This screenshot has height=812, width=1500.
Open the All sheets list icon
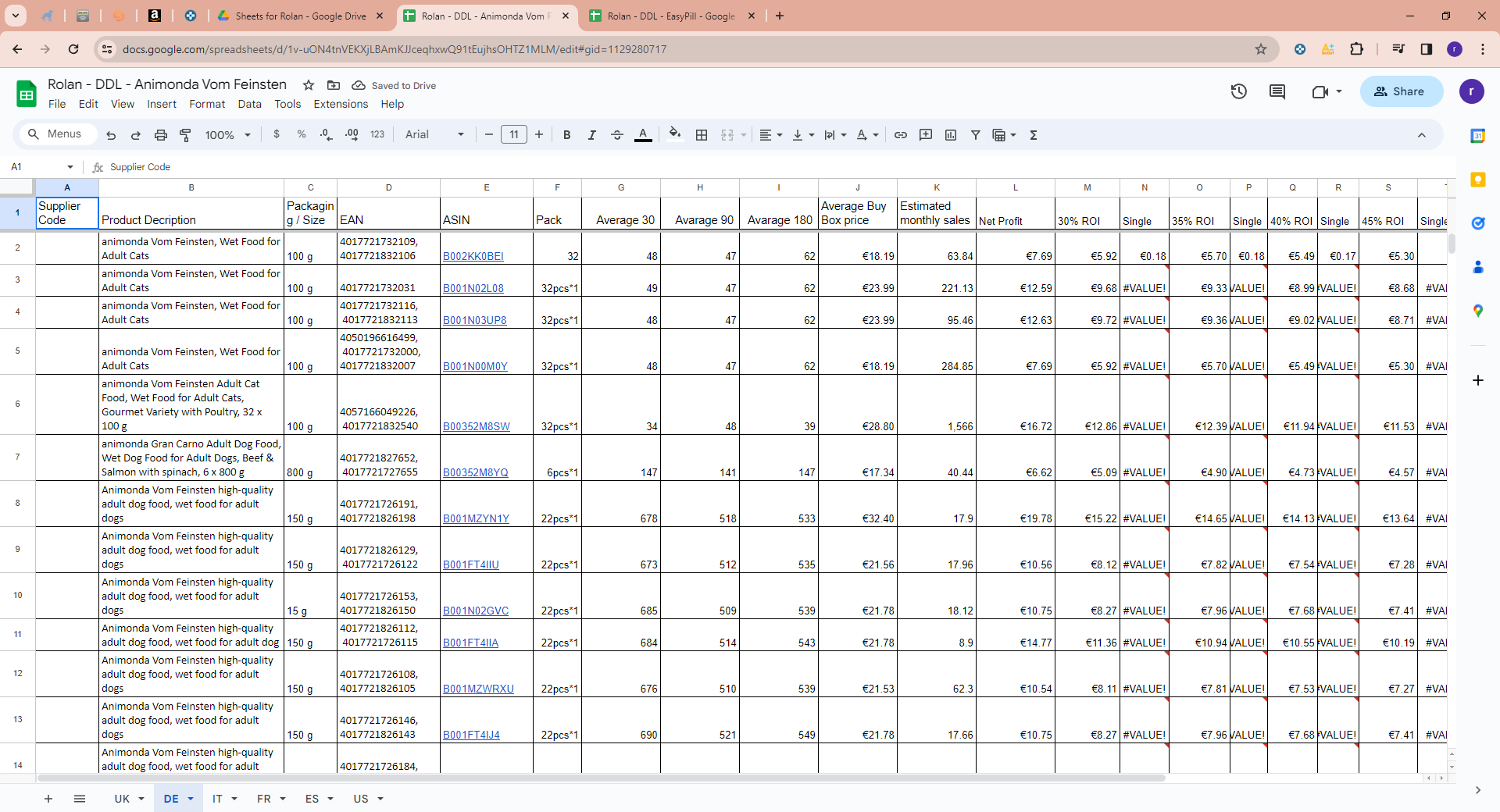coord(80,799)
